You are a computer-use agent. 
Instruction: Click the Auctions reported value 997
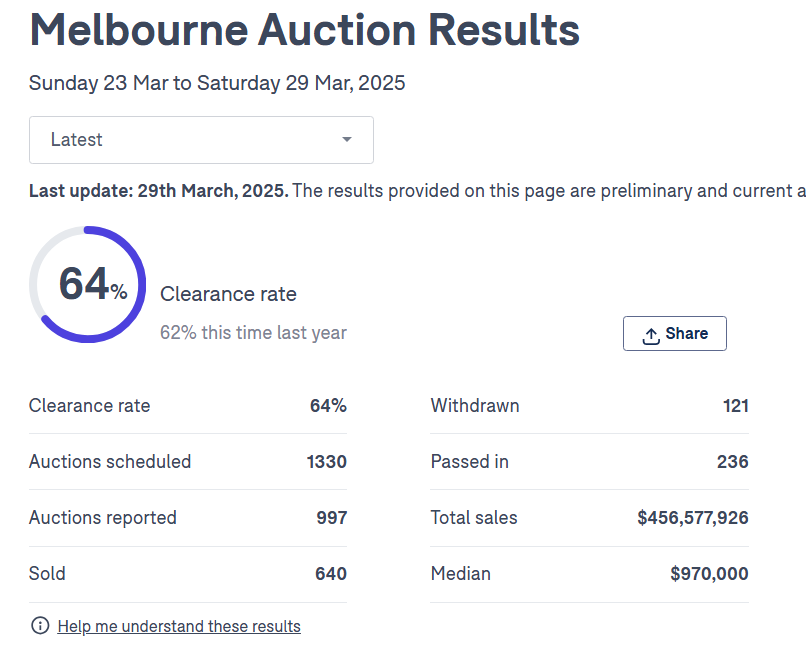[332, 518]
